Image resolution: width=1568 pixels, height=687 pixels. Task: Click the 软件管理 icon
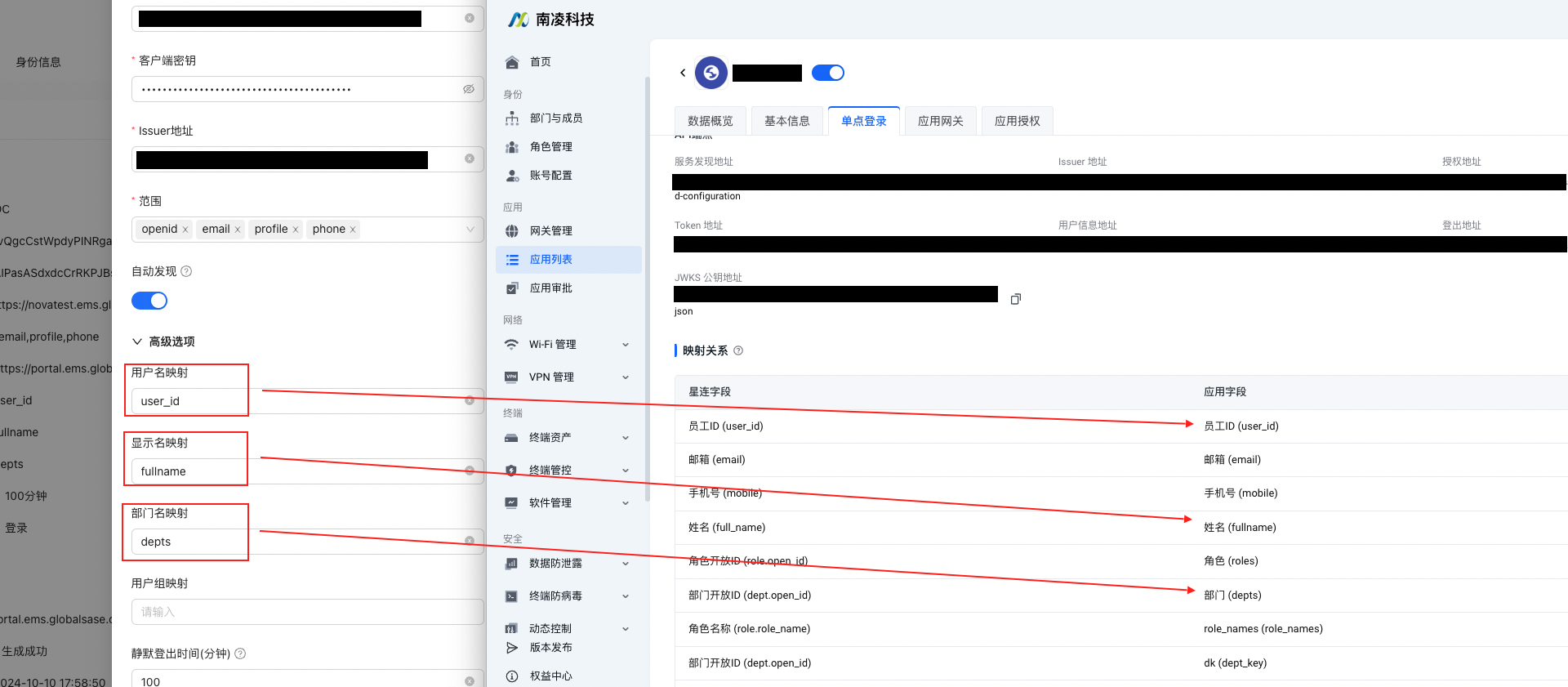[511, 503]
